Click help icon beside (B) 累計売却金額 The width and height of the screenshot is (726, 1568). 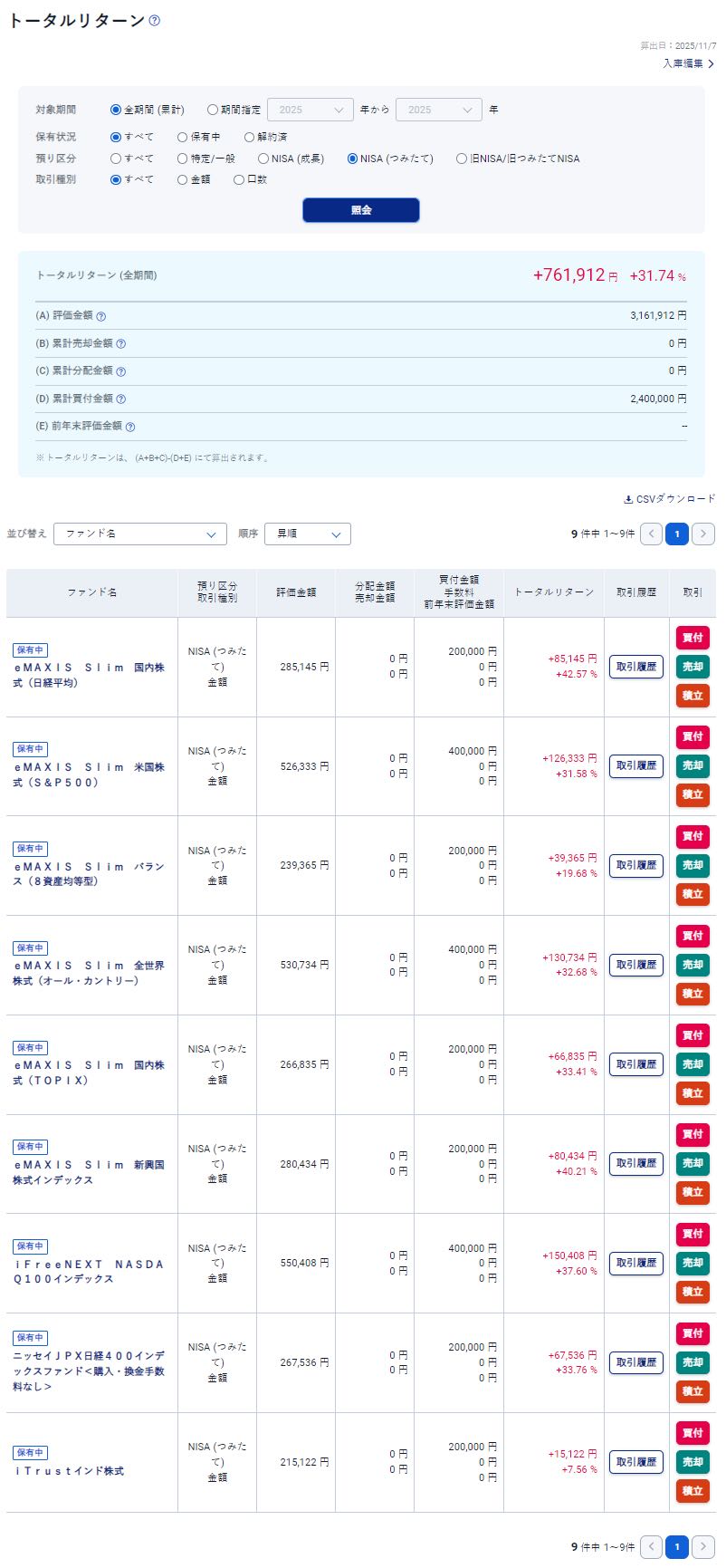[121, 344]
